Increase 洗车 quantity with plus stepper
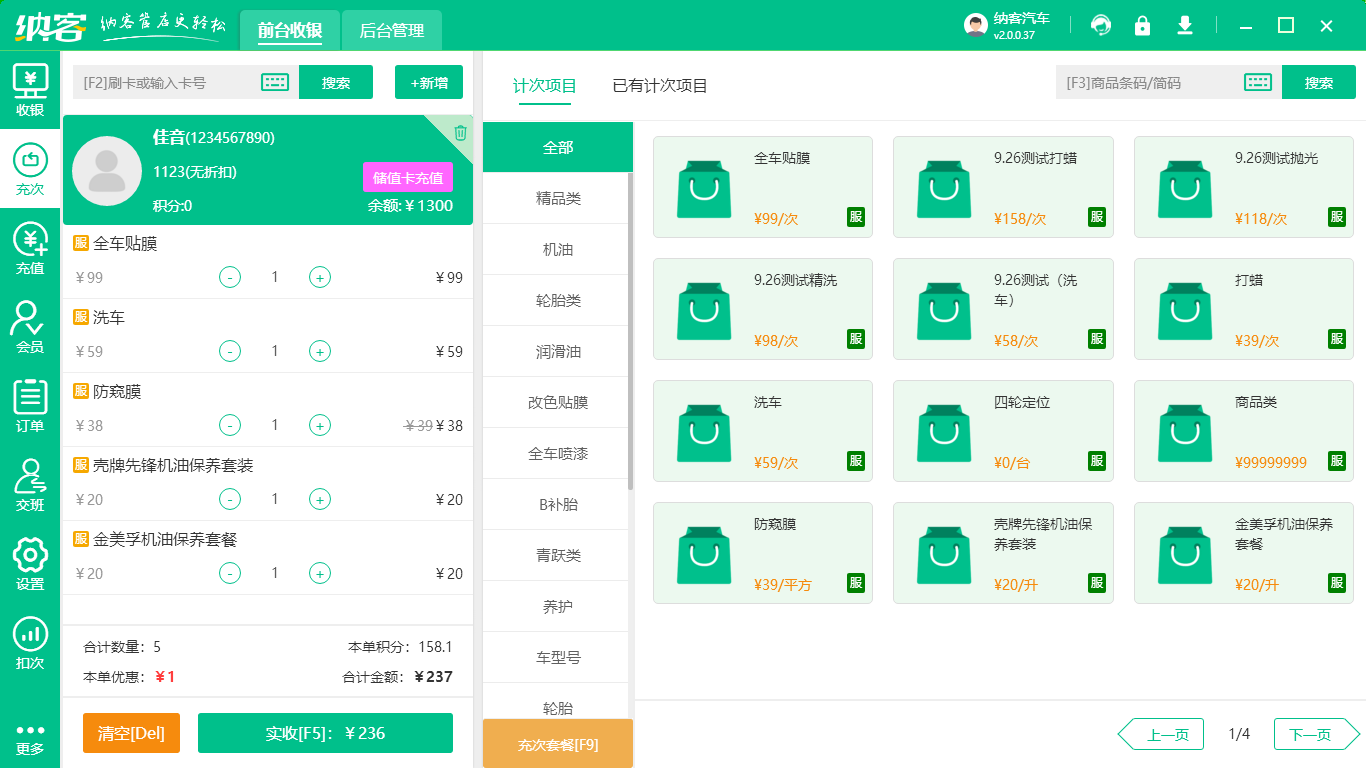The width and height of the screenshot is (1366, 768). pos(320,351)
